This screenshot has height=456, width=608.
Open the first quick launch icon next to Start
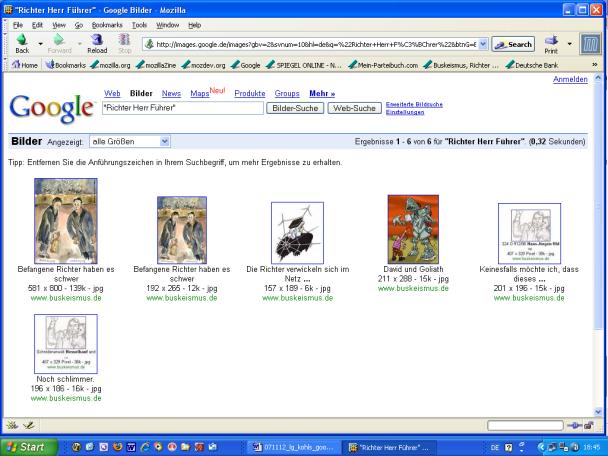point(76,447)
